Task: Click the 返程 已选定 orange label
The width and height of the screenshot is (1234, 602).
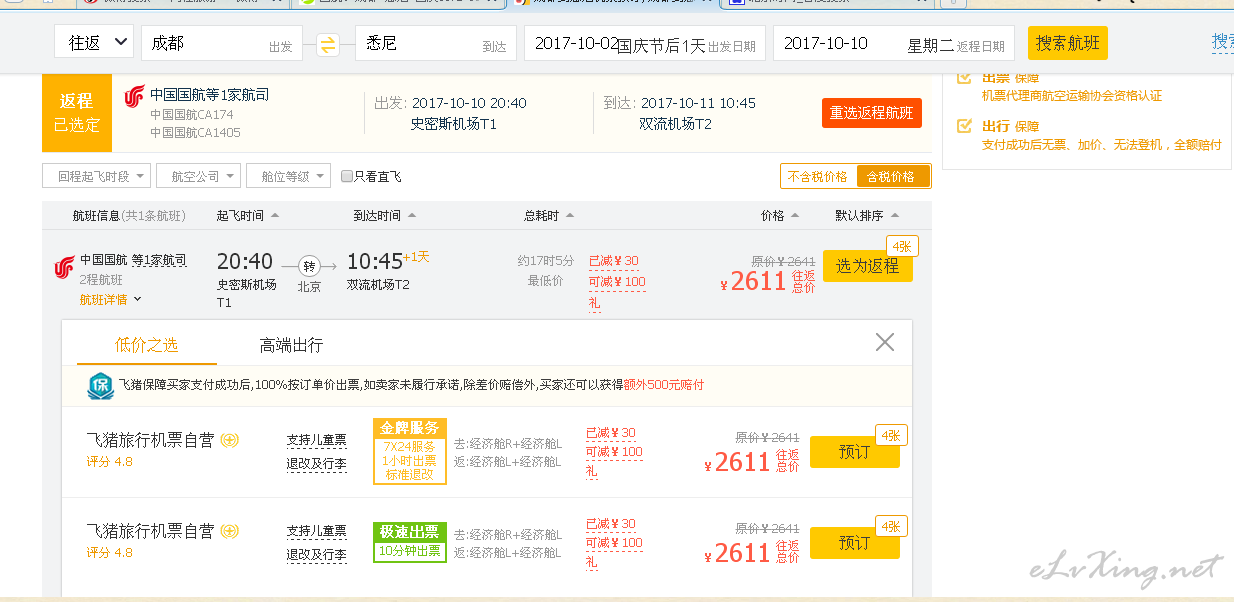Action: [76, 113]
